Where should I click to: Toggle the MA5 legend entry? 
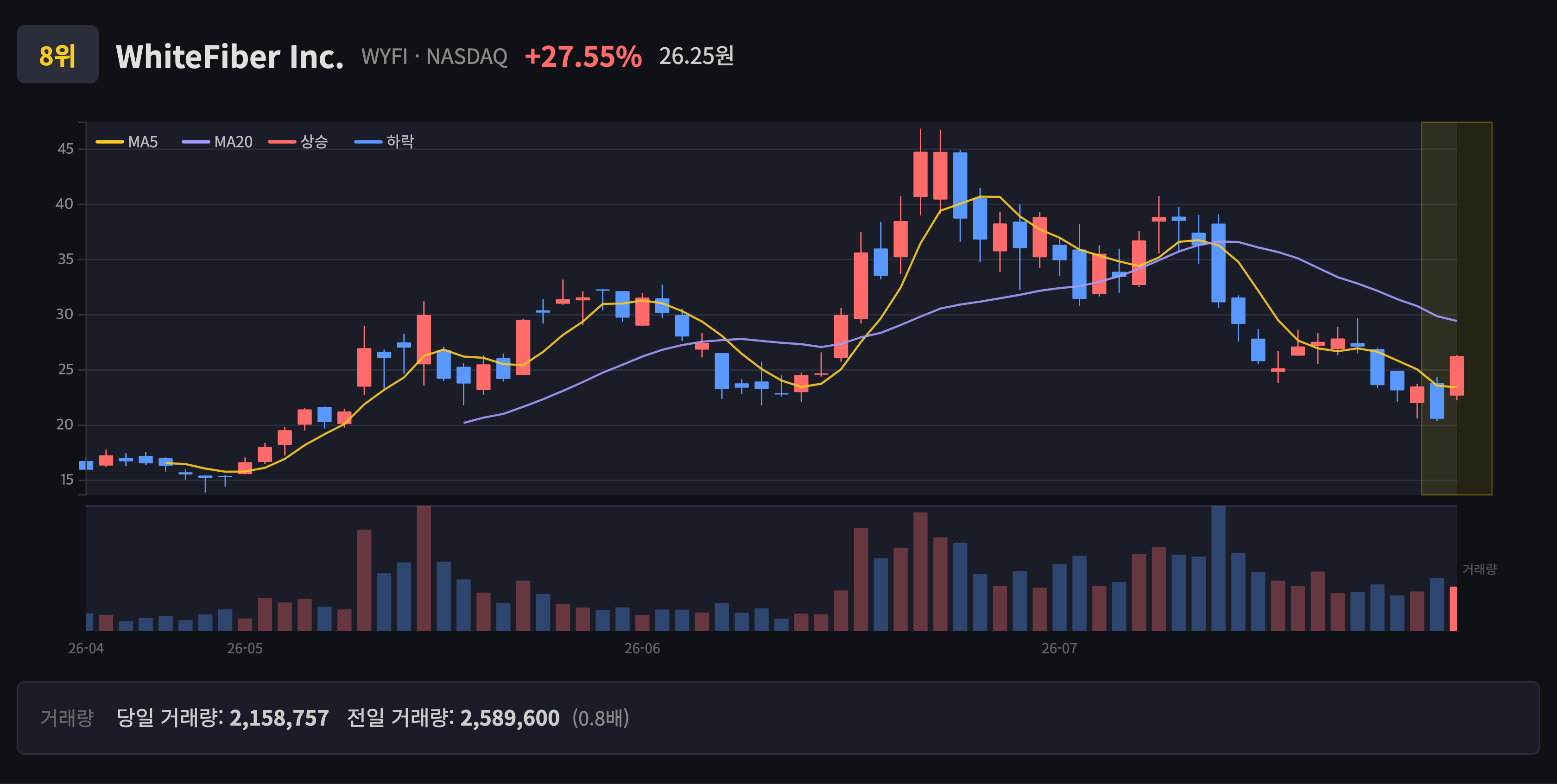(127, 142)
